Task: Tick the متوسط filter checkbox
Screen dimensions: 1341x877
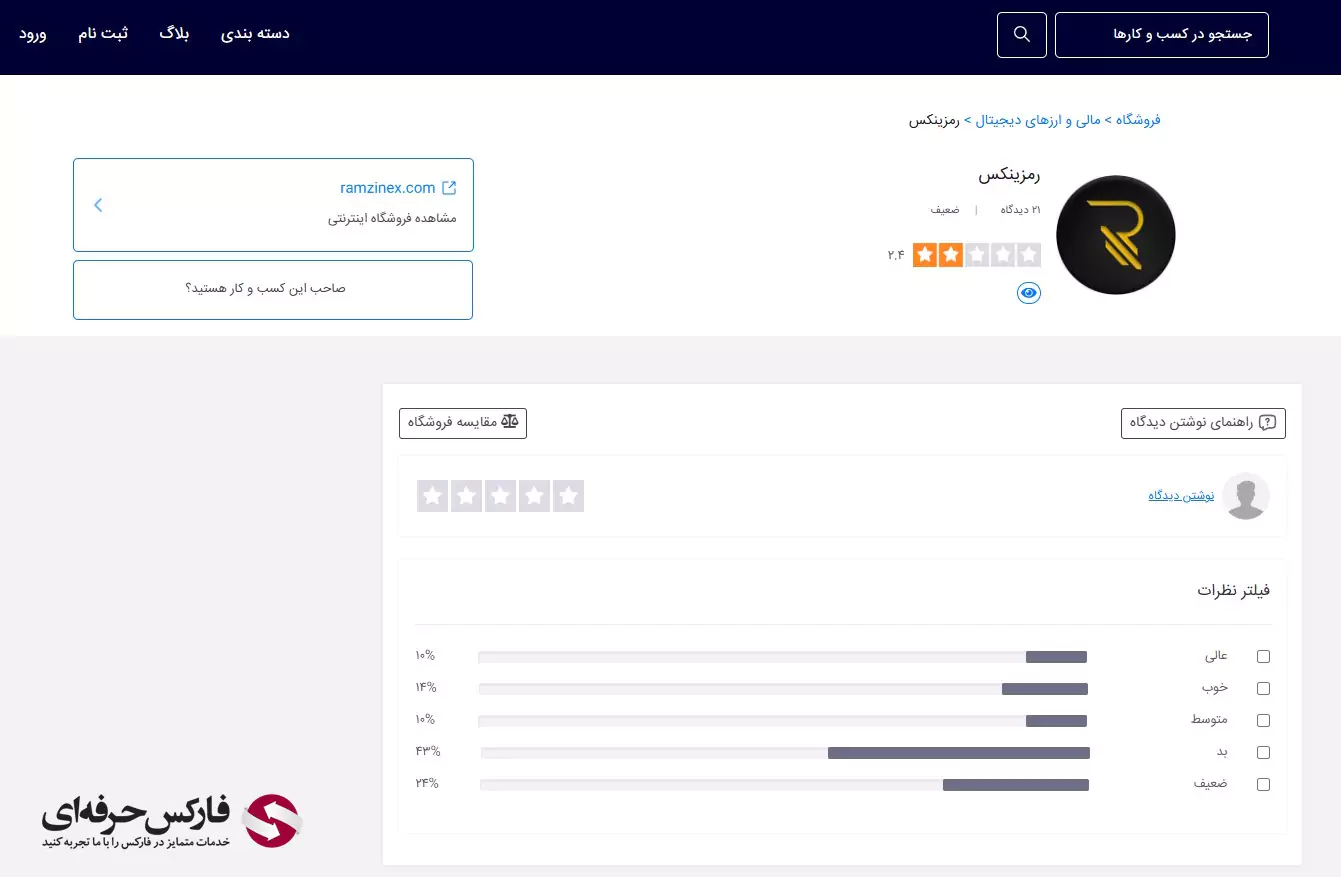Action: [1263, 721]
